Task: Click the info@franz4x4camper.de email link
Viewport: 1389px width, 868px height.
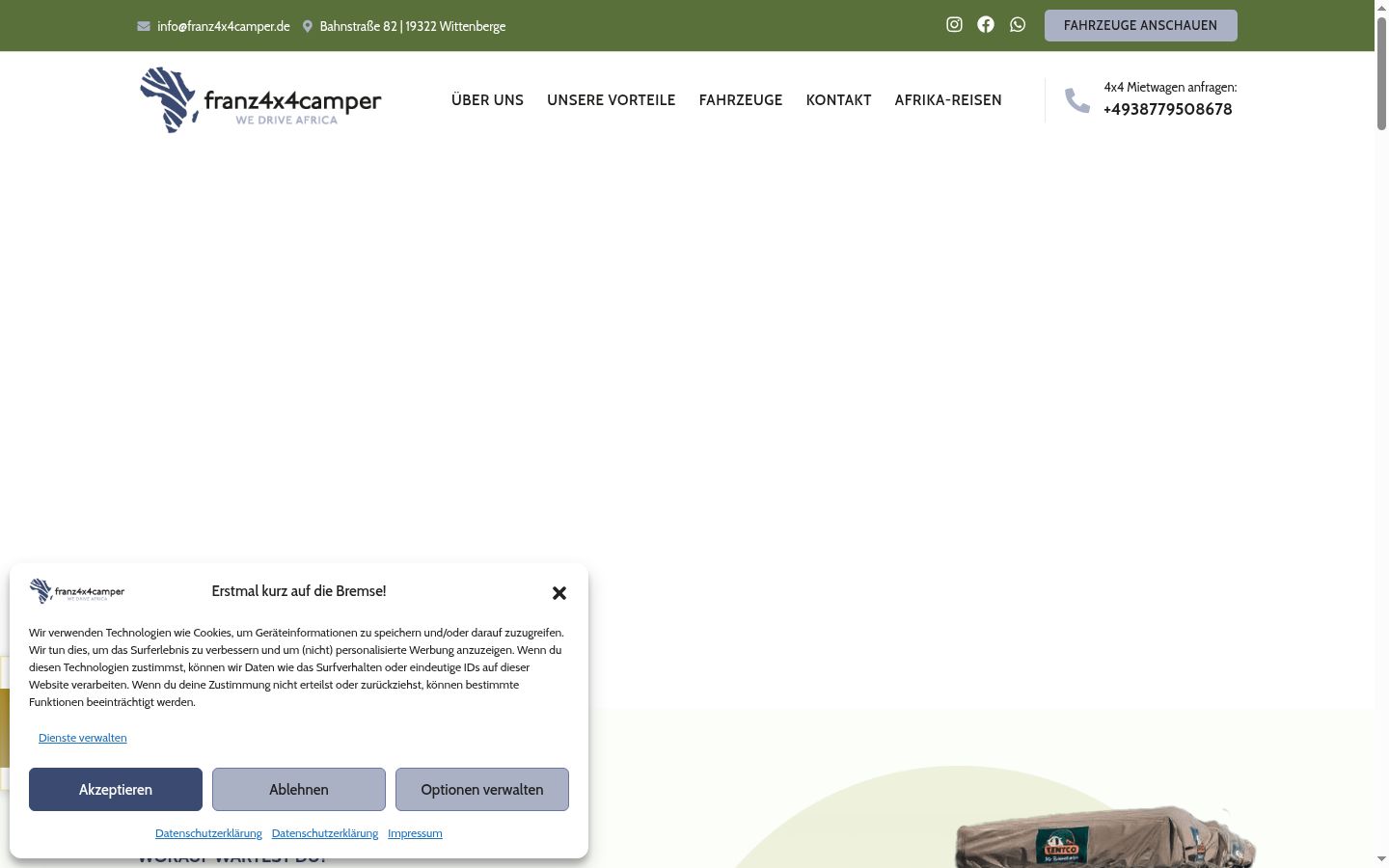Action: 224,26
